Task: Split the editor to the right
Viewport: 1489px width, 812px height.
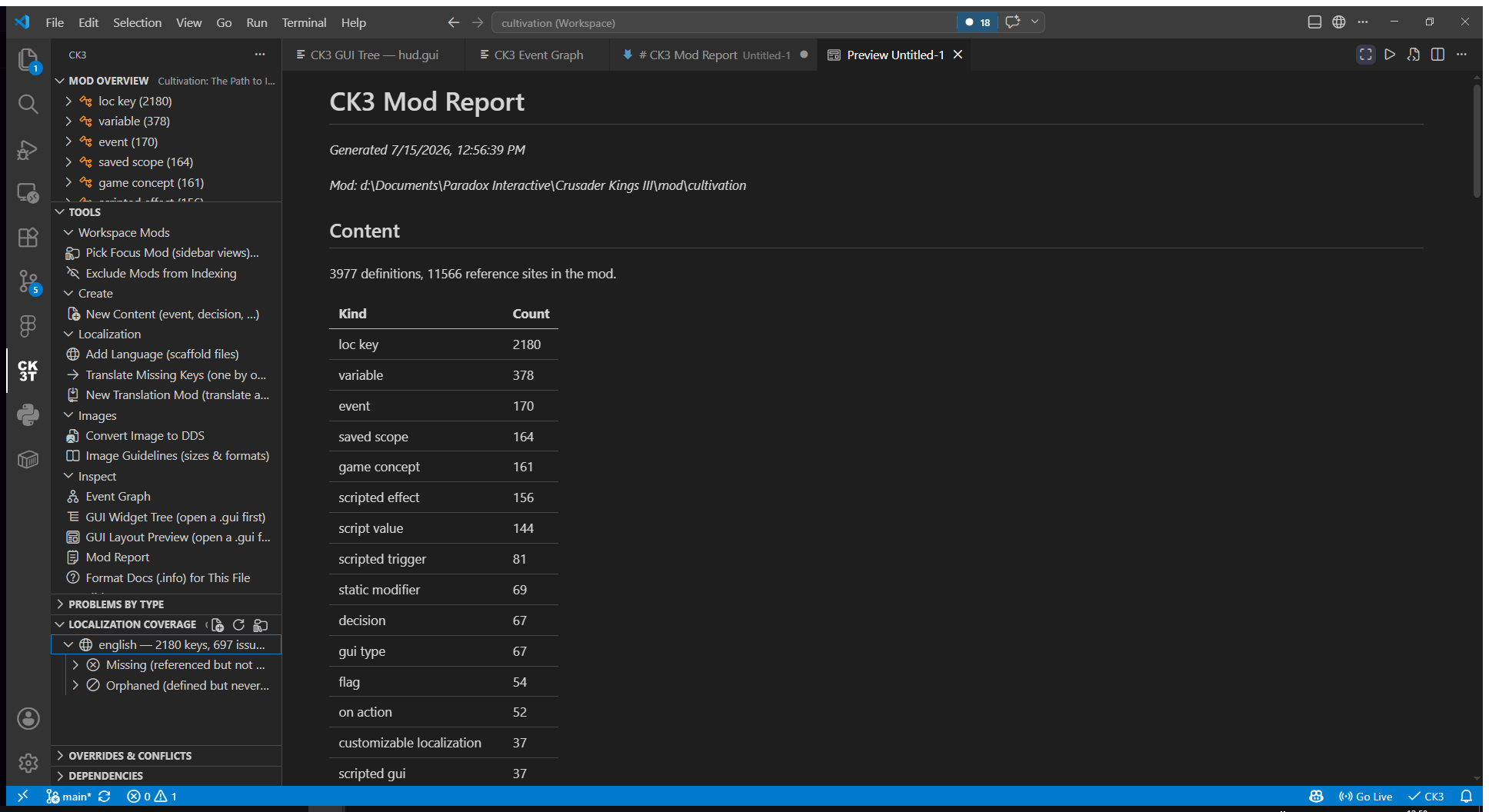Action: 1437,55
